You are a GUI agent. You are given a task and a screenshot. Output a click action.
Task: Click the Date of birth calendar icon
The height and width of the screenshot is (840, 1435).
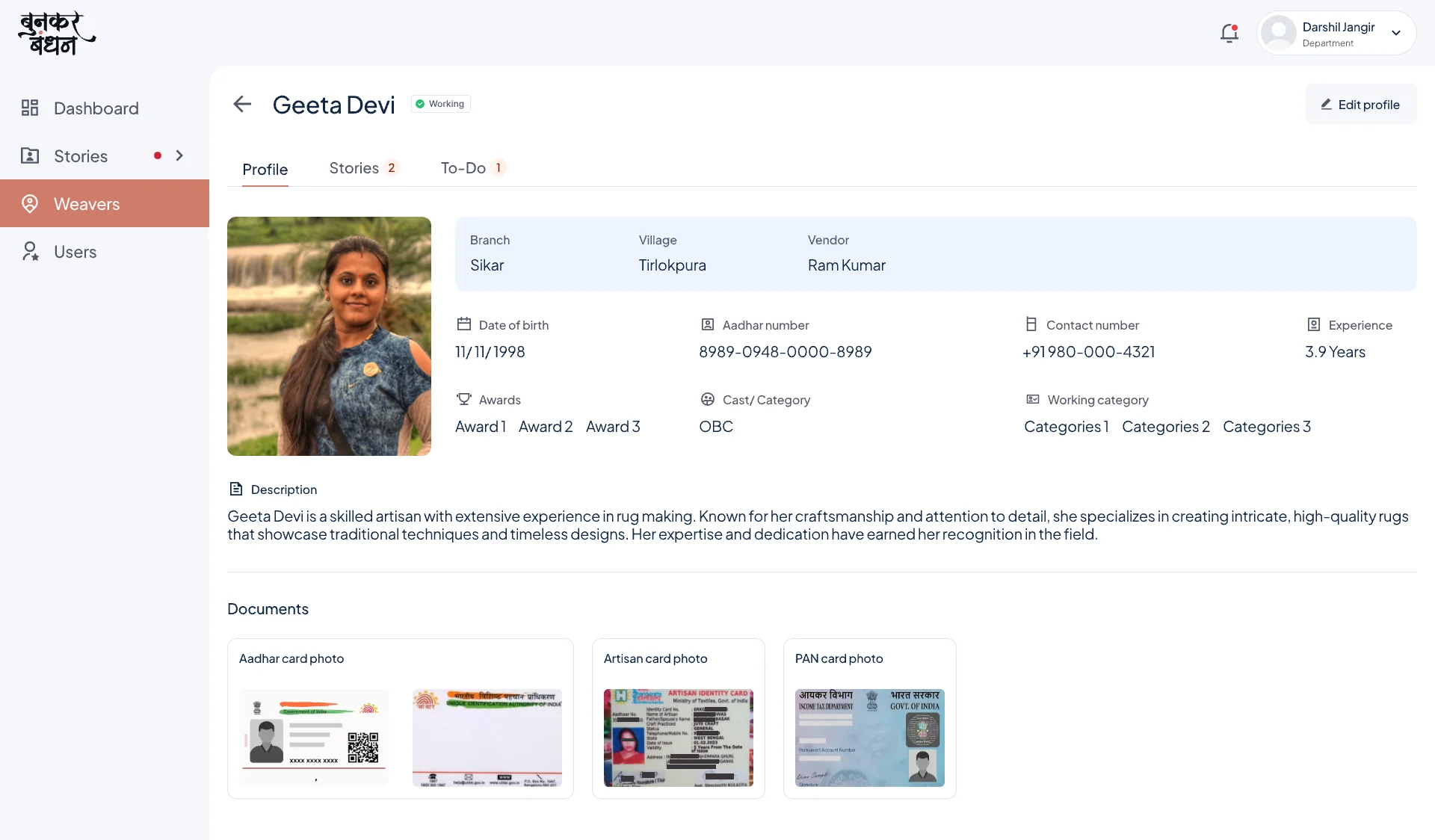464,324
